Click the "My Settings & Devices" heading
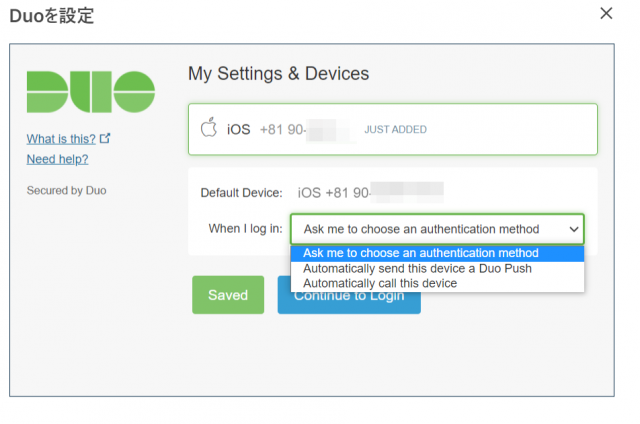The image size is (640, 424). click(x=279, y=74)
